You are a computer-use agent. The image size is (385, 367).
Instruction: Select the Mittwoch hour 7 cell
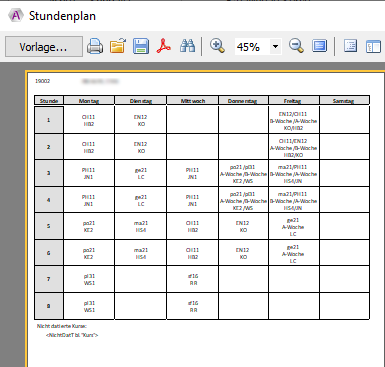[x=192, y=279]
